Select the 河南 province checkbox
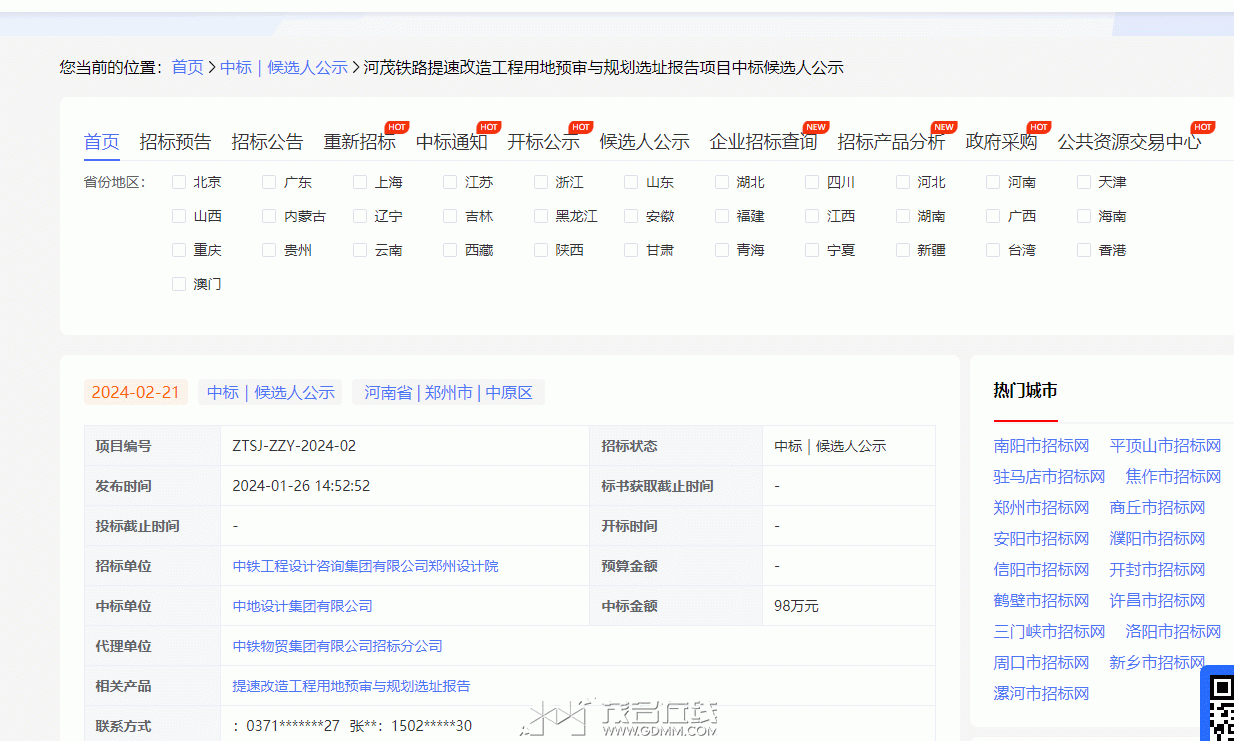Image resolution: width=1234 pixels, height=741 pixels. click(x=993, y=182)
